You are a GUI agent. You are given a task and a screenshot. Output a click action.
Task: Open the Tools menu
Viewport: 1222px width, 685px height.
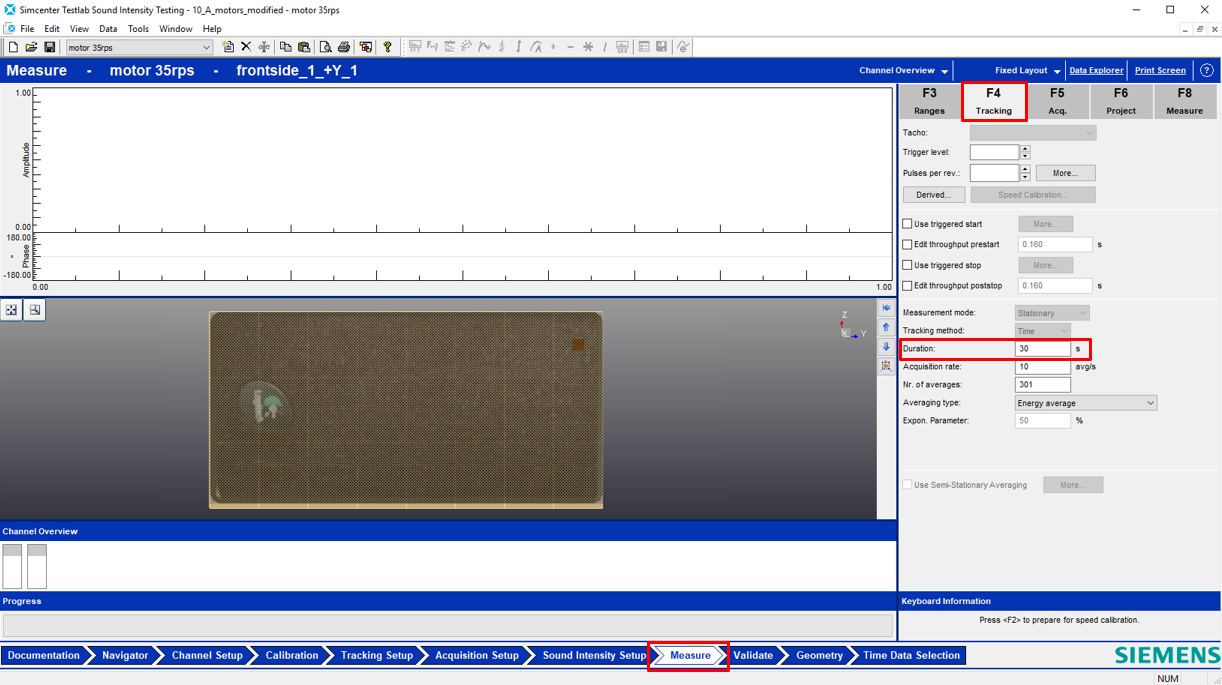[x=138, y=29]
